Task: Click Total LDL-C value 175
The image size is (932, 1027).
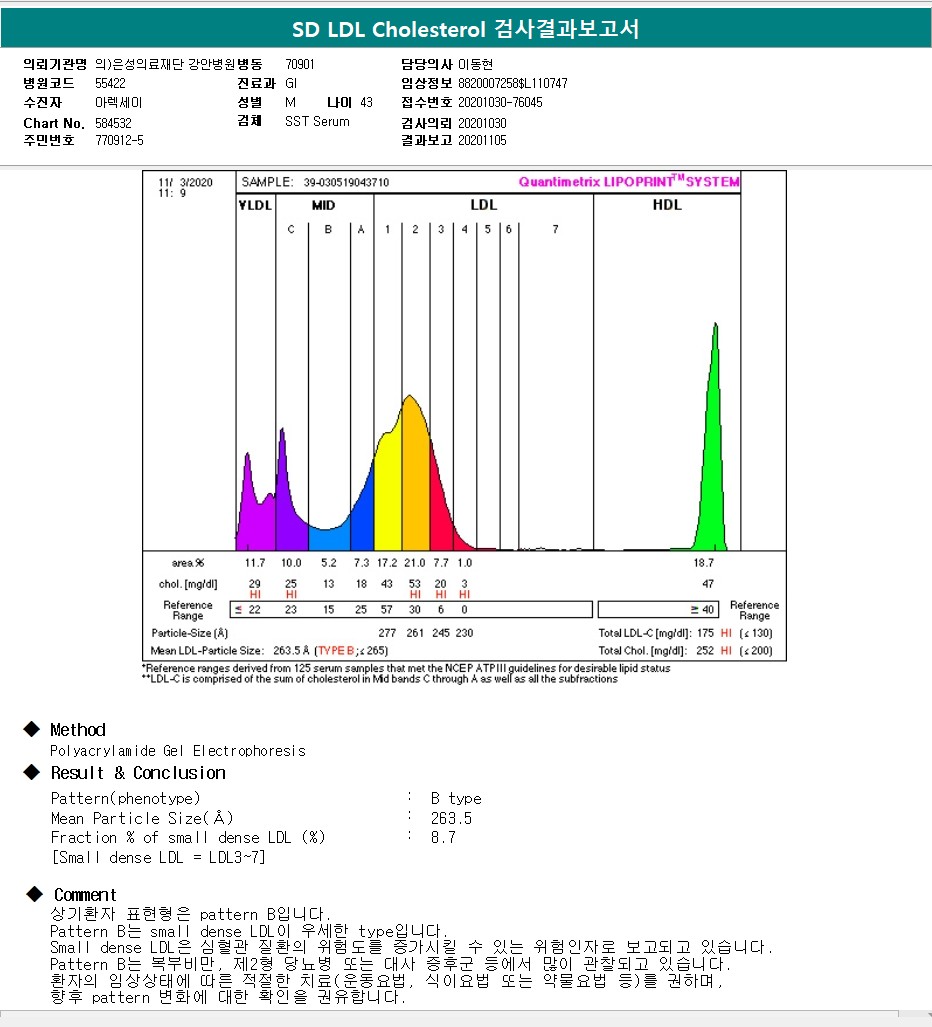Action: [x=705, y=633]
